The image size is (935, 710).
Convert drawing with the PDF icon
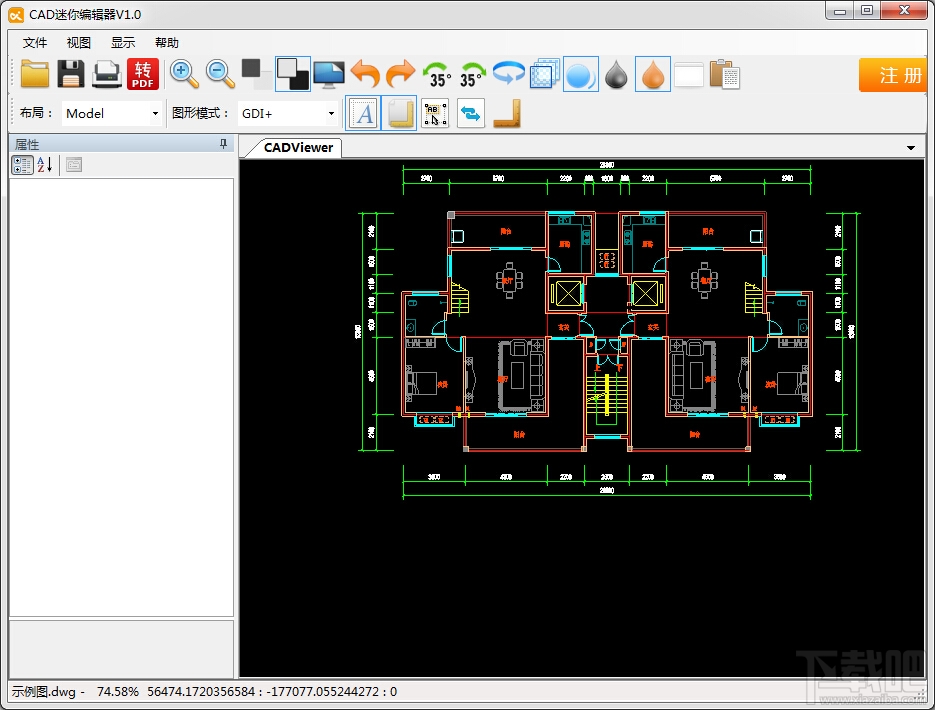143,74
